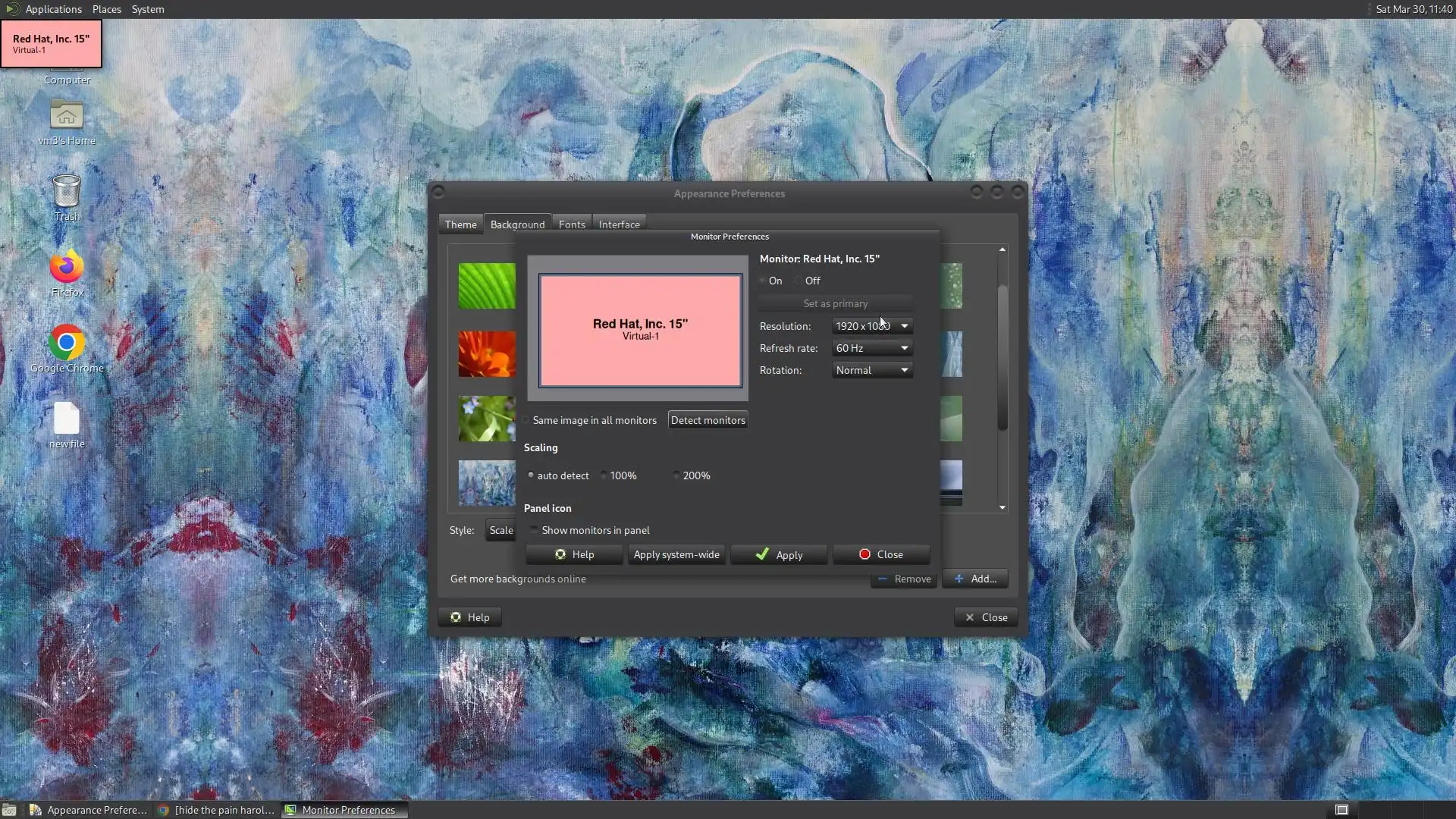The image size is (1456, 819).
Task: Open the Applications menu
Action: (x=53, y=9)
